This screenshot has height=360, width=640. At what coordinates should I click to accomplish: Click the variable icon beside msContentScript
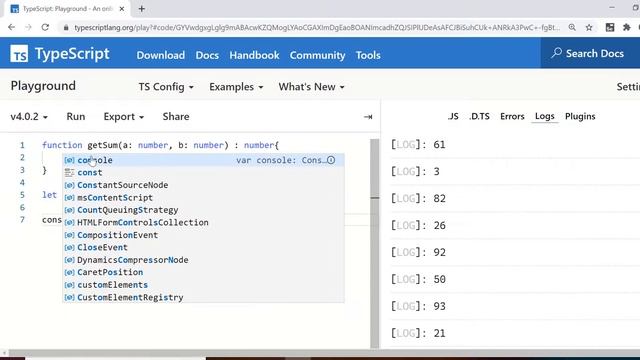(69, 198)
